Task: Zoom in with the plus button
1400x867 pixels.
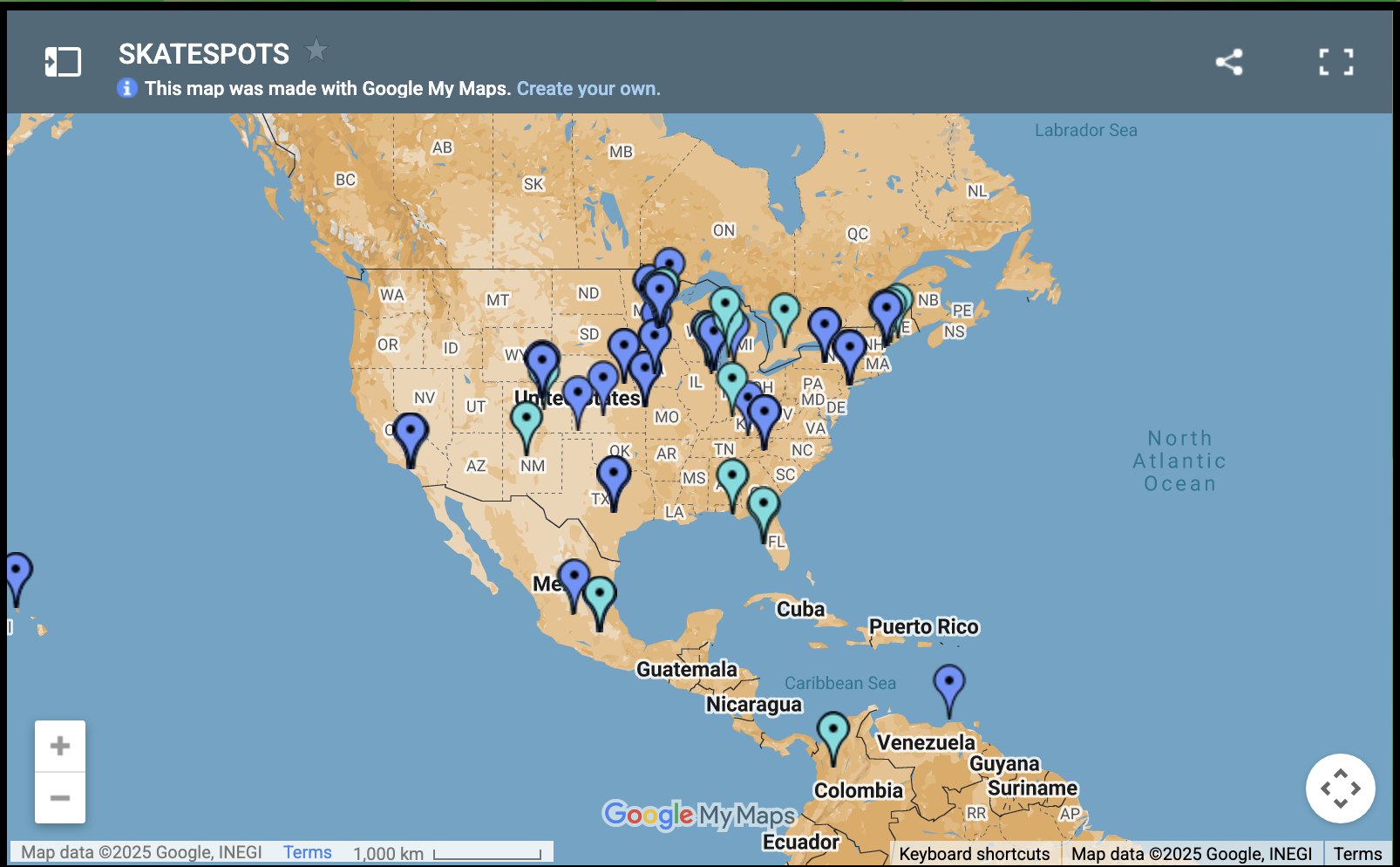Action: coord(59,745)
